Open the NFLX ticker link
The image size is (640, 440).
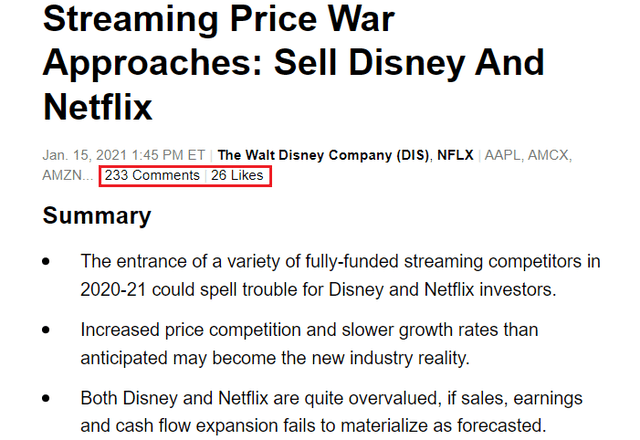455,155
